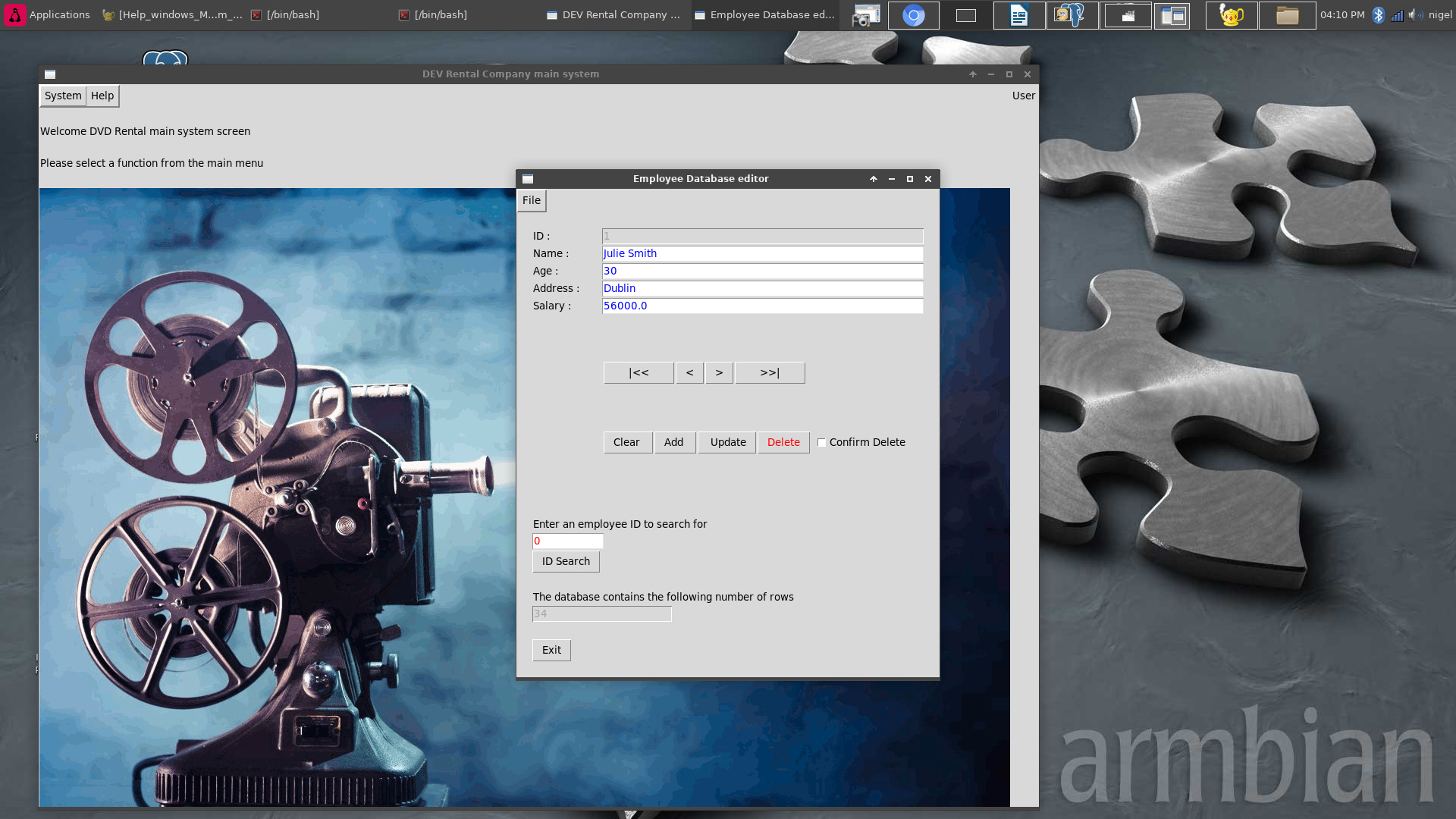The image size is (1456, 819).
Task: Click the Salary field showing 56000.0
Action: pos(761,306)
